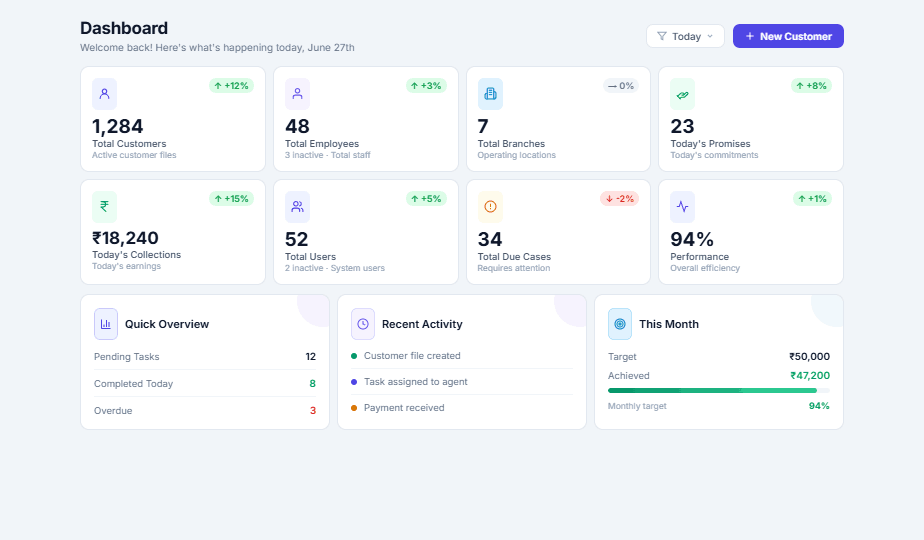Click the This Month target icon

pos(620,324)
